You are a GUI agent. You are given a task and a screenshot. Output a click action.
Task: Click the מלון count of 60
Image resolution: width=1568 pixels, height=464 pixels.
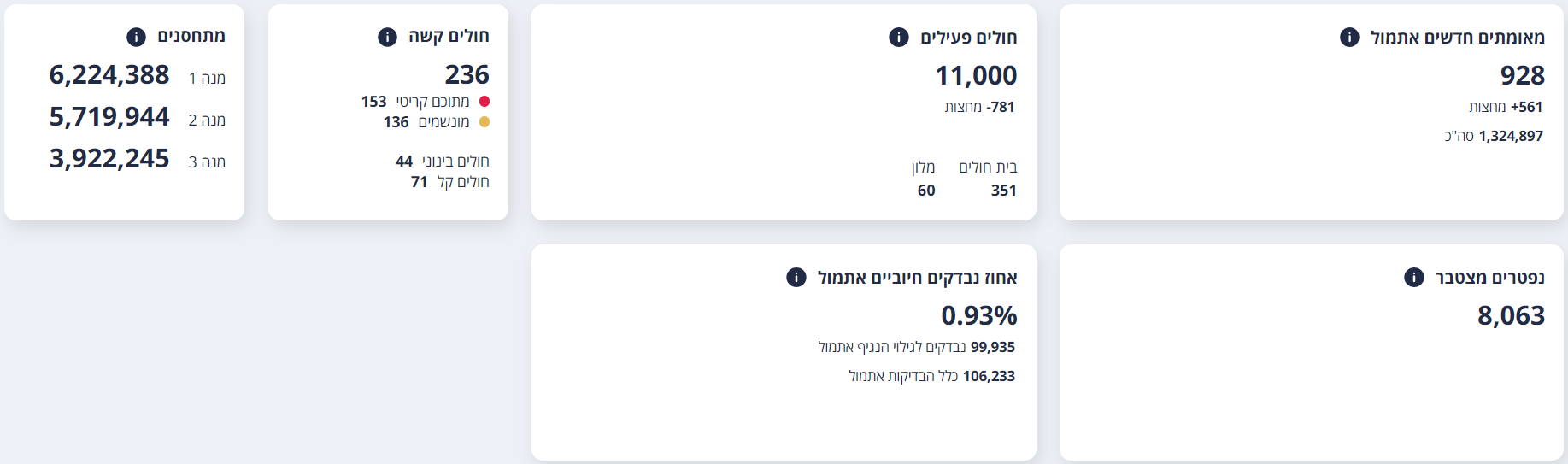[926, 191]
